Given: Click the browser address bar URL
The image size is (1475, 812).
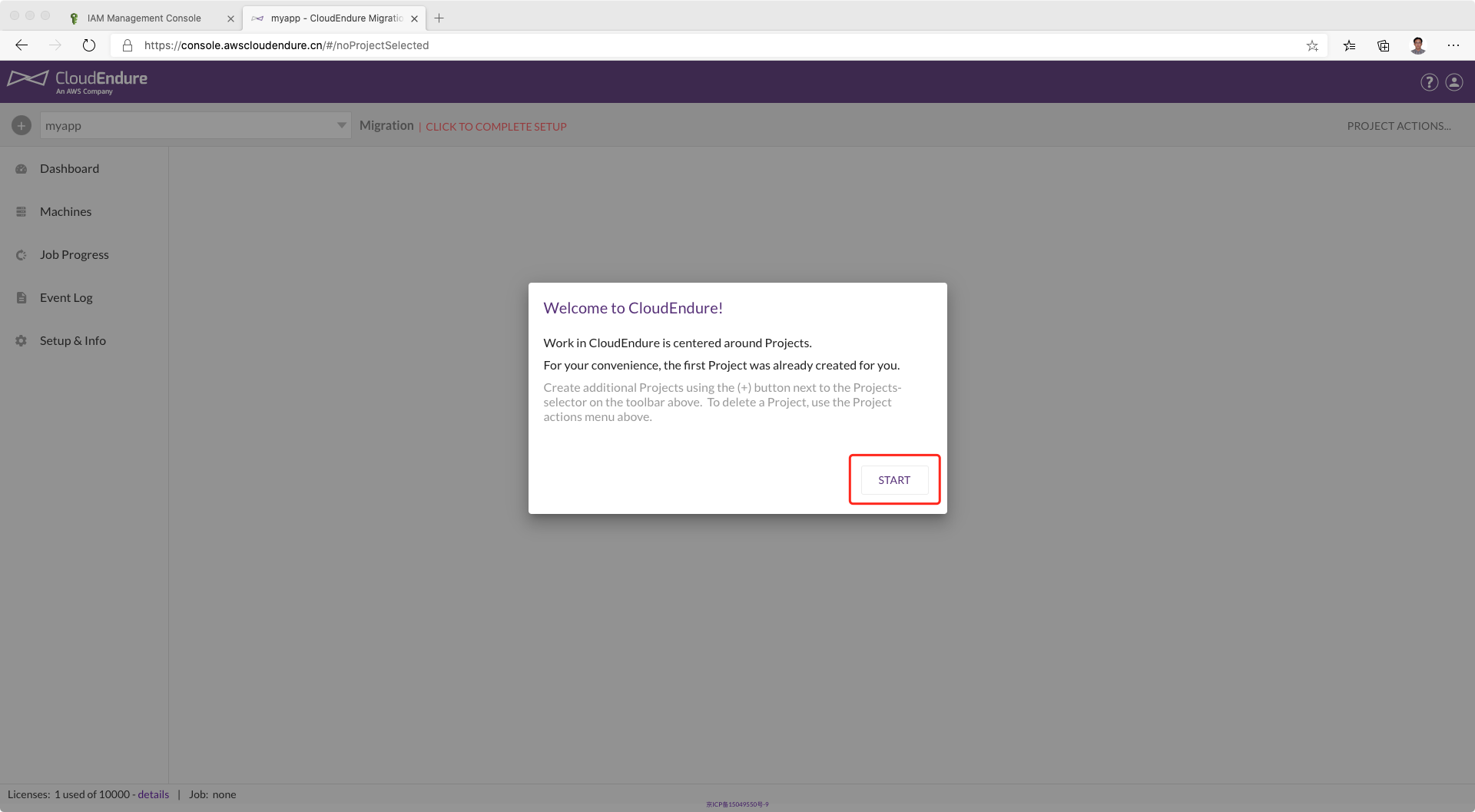Looking at the screenshot, I should [x=286, y=45].
